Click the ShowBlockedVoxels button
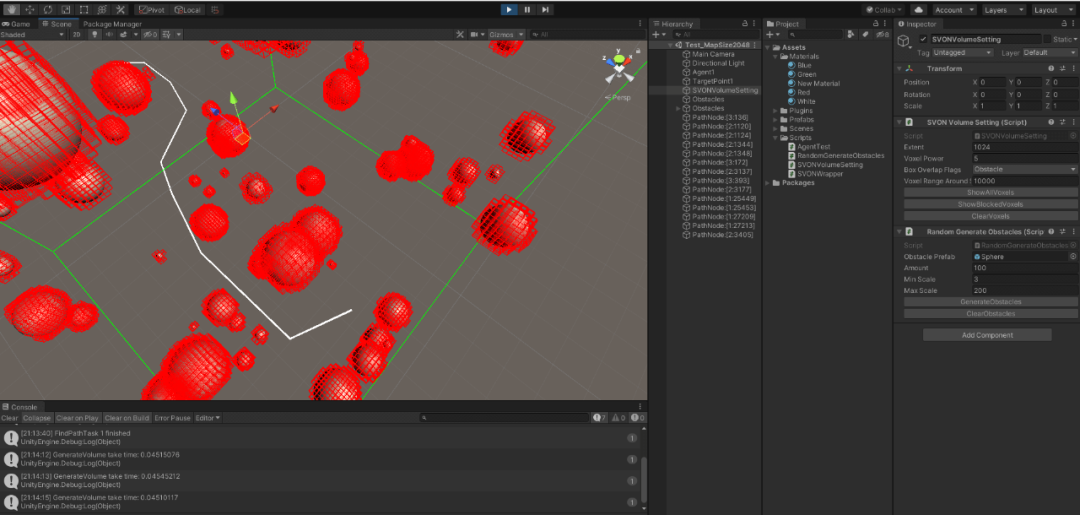The height and width of the screenshot is (515, 1080). 990,204
